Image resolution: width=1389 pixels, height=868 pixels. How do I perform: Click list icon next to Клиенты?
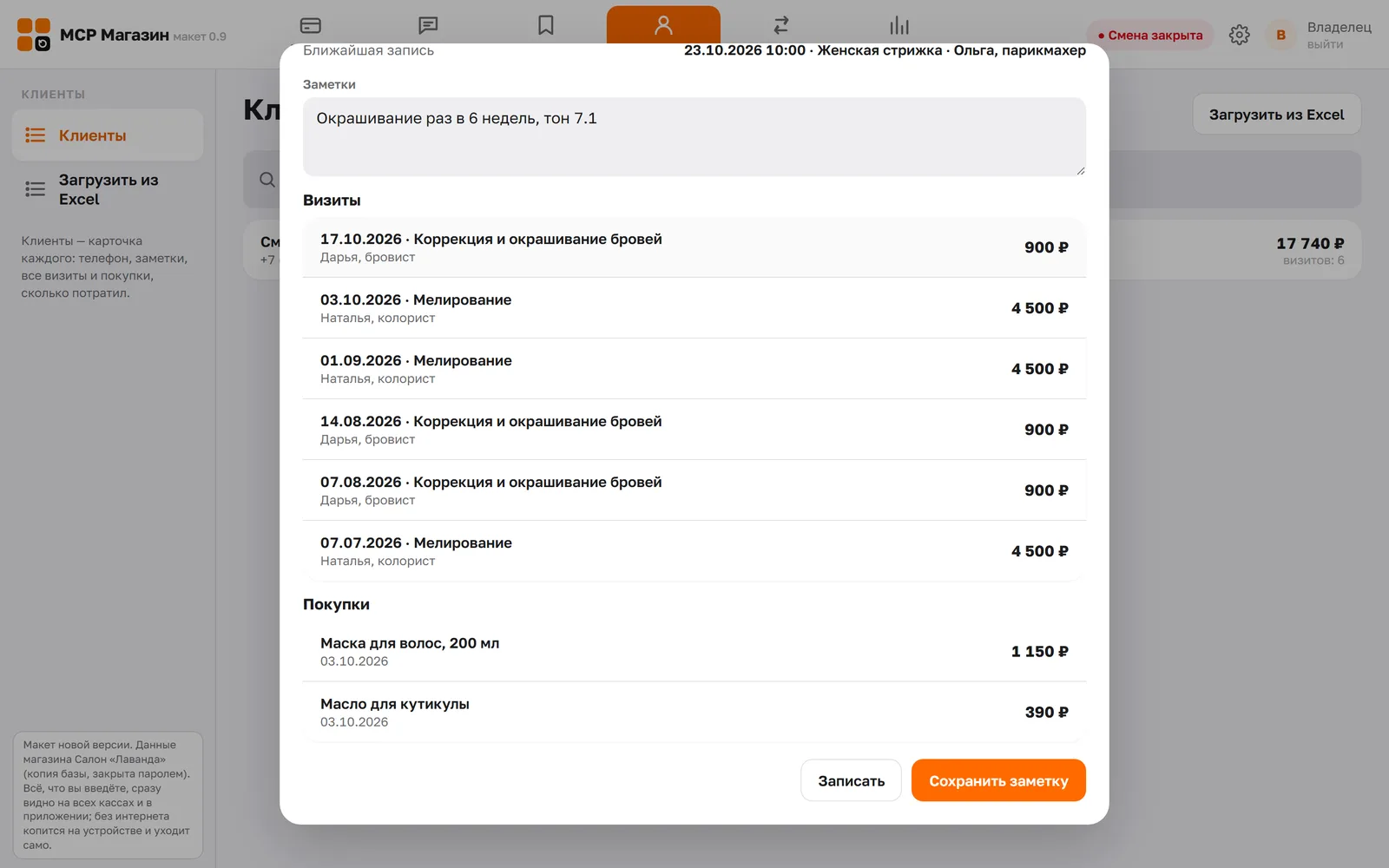(x=36, y=135)
